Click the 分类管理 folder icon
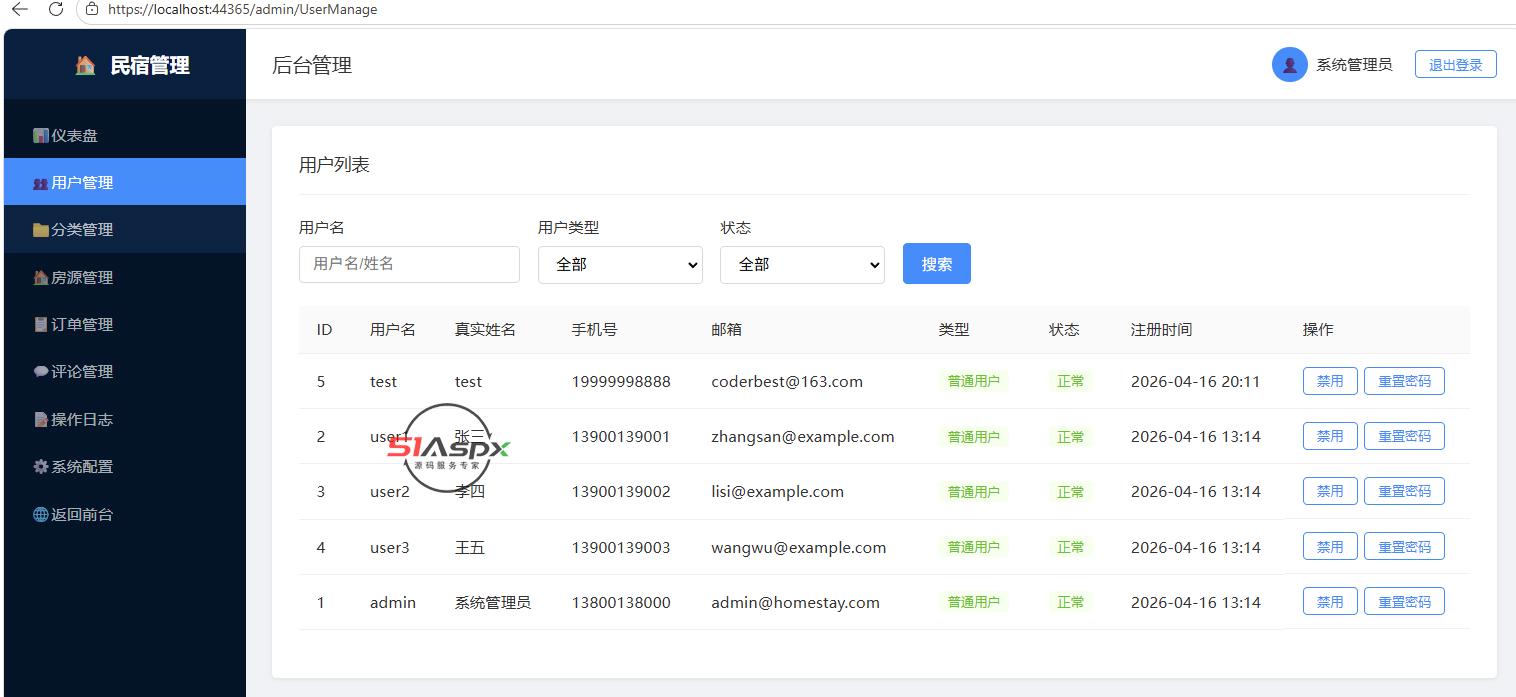The width and height of the screenshot is (1516, 697). 41,230
